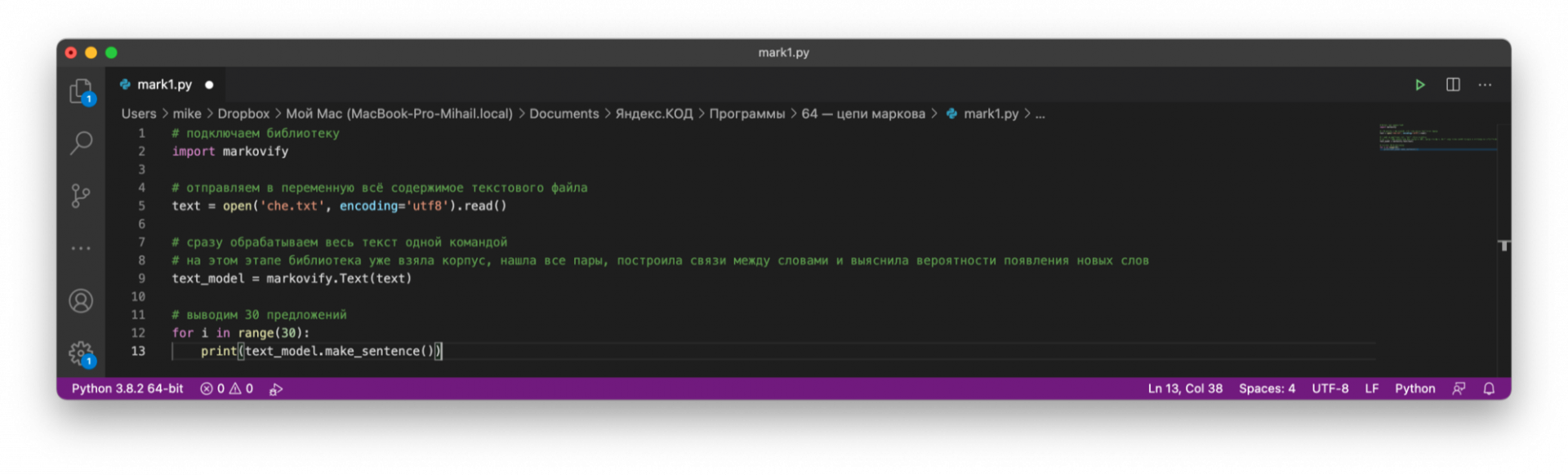Screen dimensions: 1568x475
Task: Select the mark1.py editor tab
Action: 164,85
